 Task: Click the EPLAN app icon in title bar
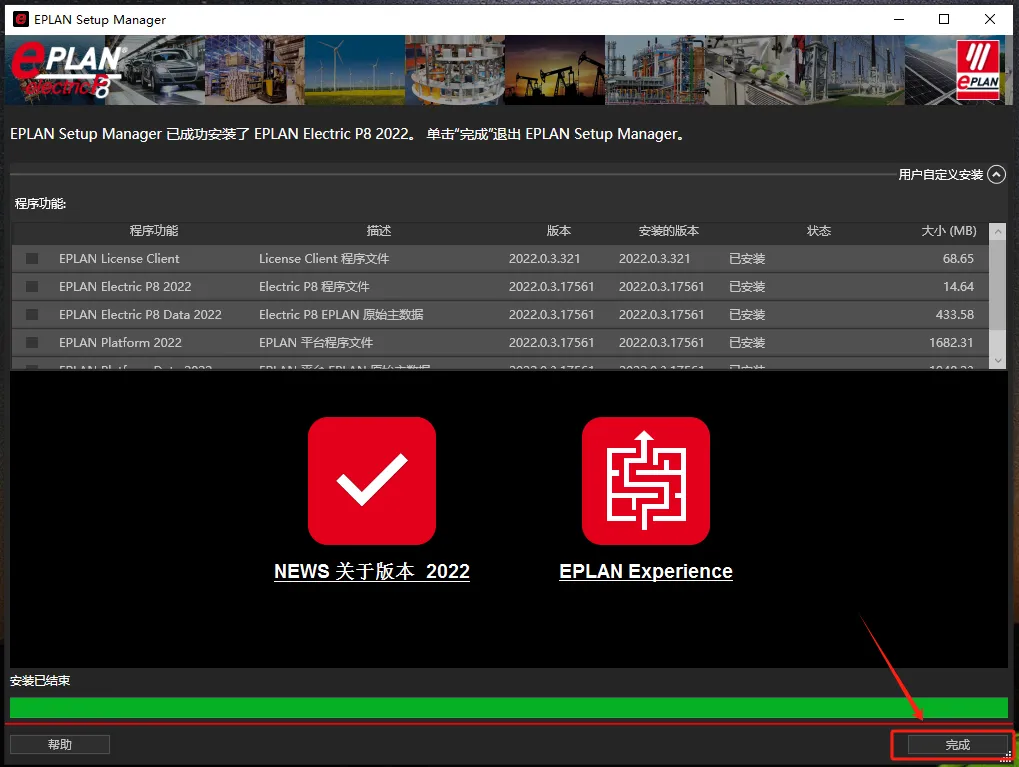pos(21,20)
